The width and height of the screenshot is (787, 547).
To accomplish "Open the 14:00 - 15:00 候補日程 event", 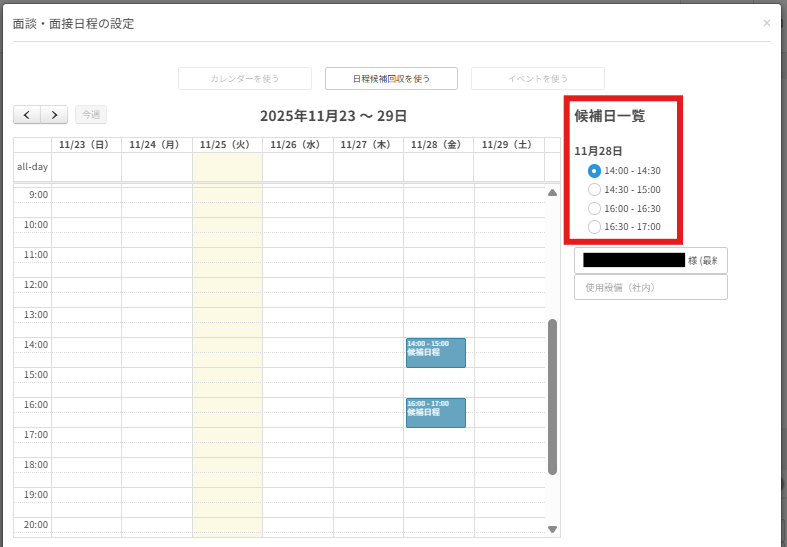I will 435,353.
